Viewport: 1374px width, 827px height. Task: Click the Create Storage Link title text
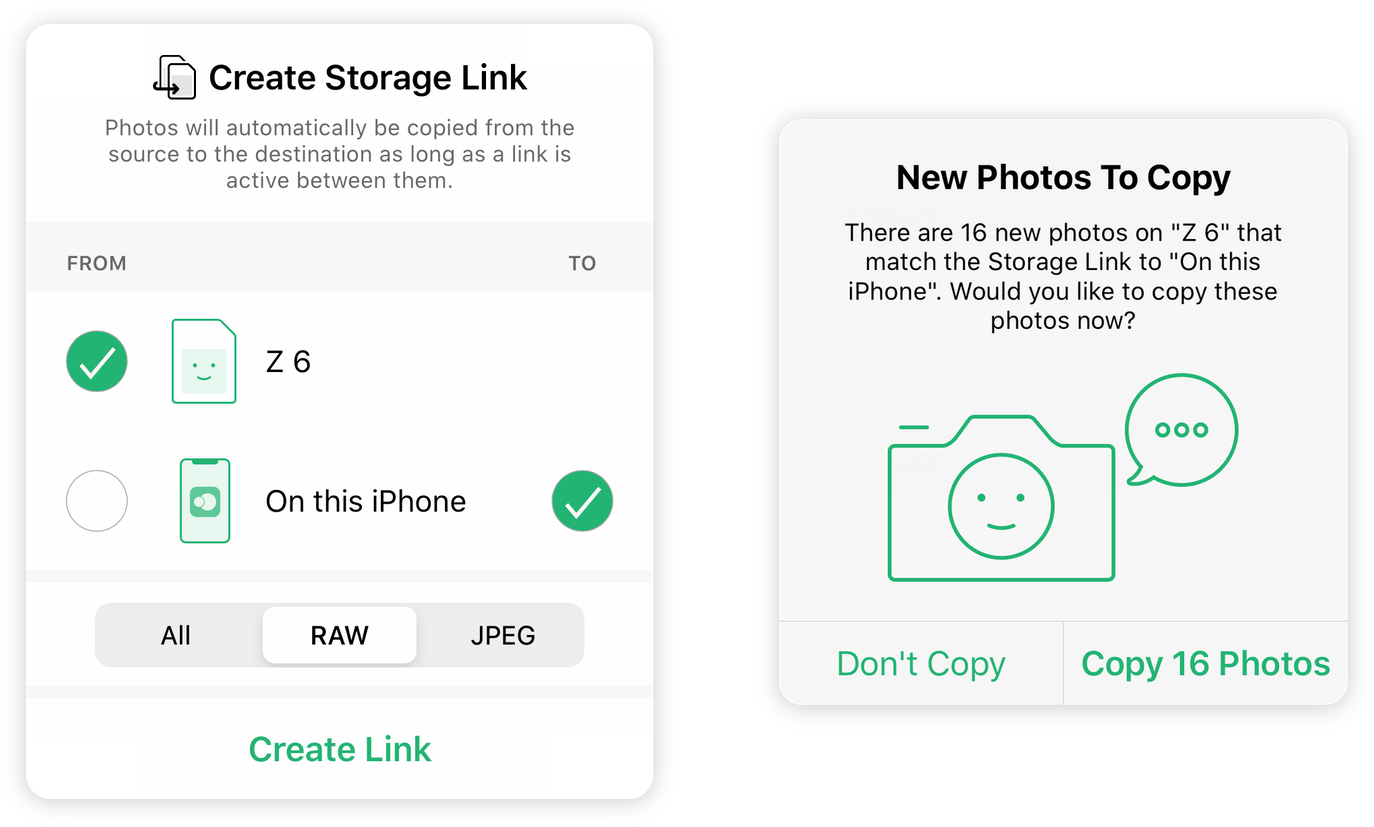pyautogui.click(x=368, y=78)
